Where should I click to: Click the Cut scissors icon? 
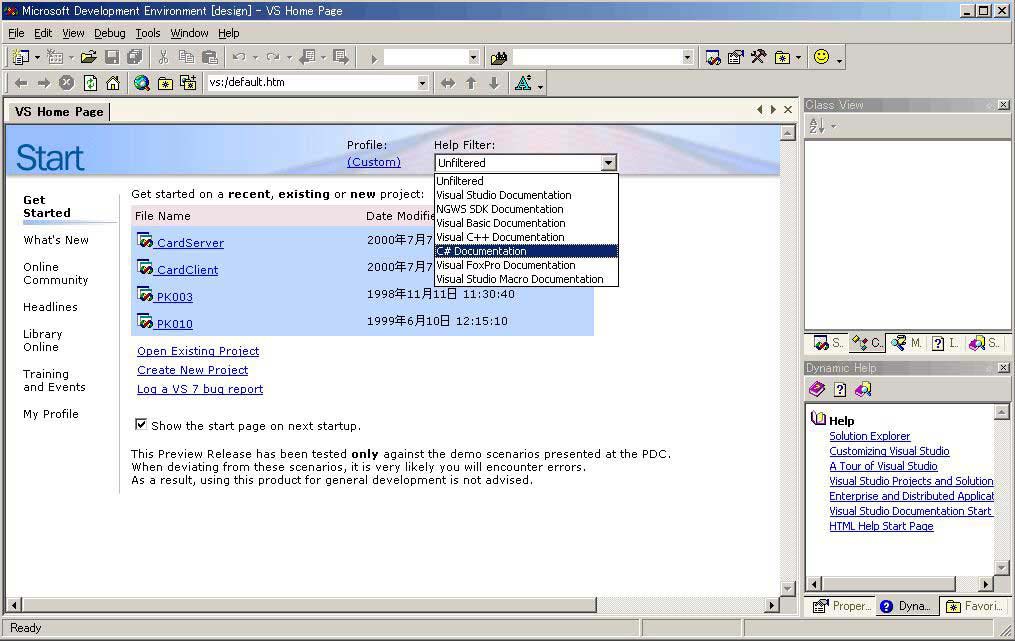click(x=163, y=57)
